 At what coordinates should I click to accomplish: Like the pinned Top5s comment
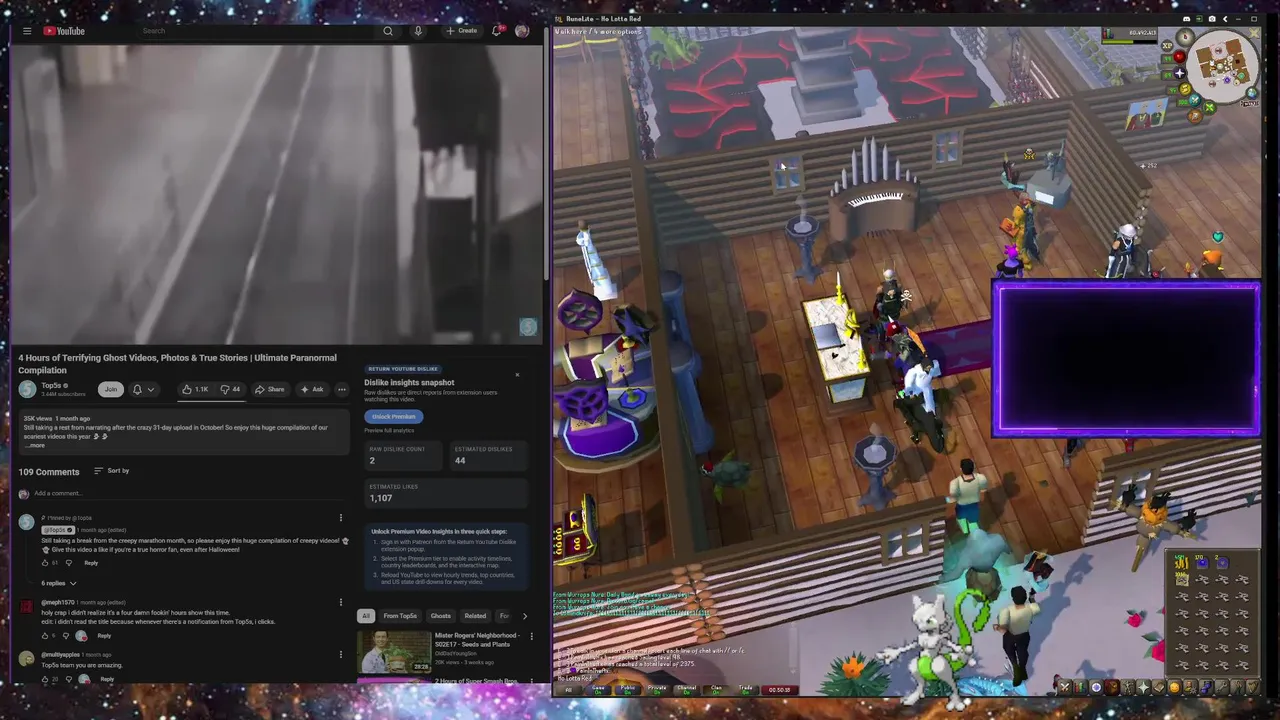[x=45, y=563]
